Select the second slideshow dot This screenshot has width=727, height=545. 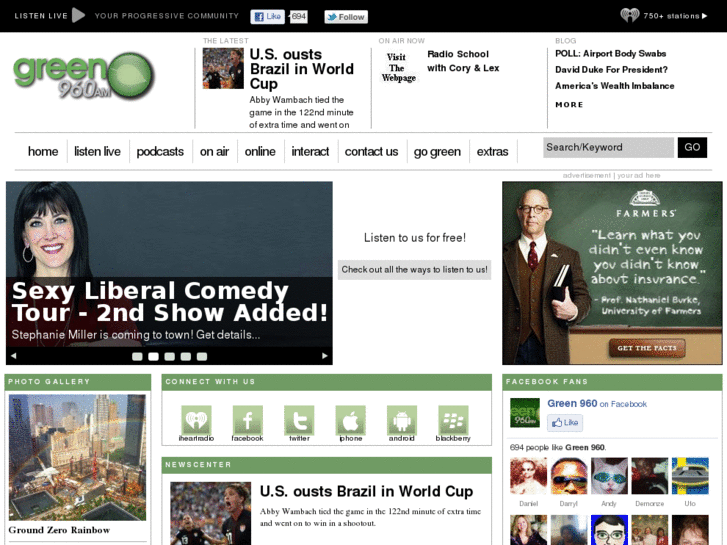tap(153, 356)
